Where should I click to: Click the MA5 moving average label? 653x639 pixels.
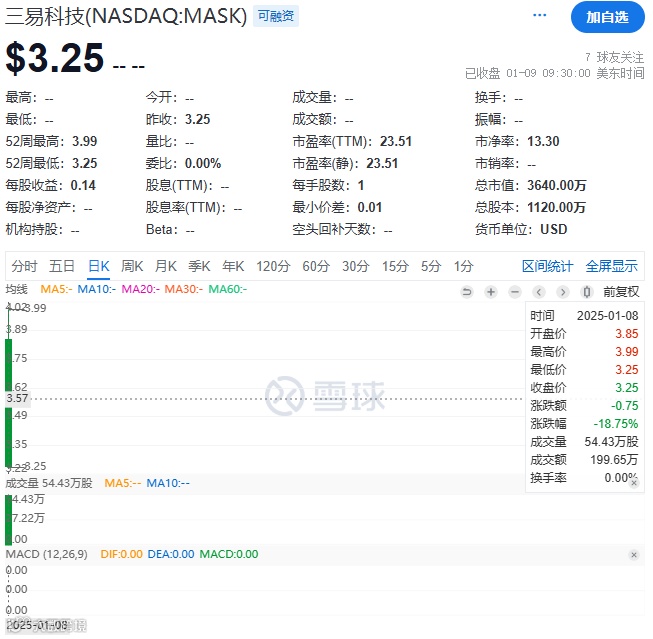tap(56, 289)
